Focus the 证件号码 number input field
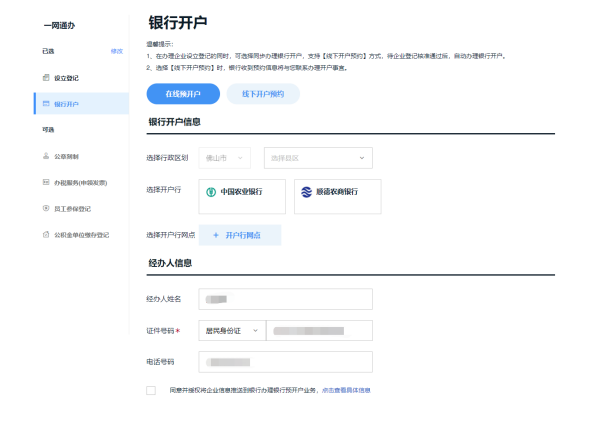This screenshot has width=595, height=425. click(x=320, y=331)
